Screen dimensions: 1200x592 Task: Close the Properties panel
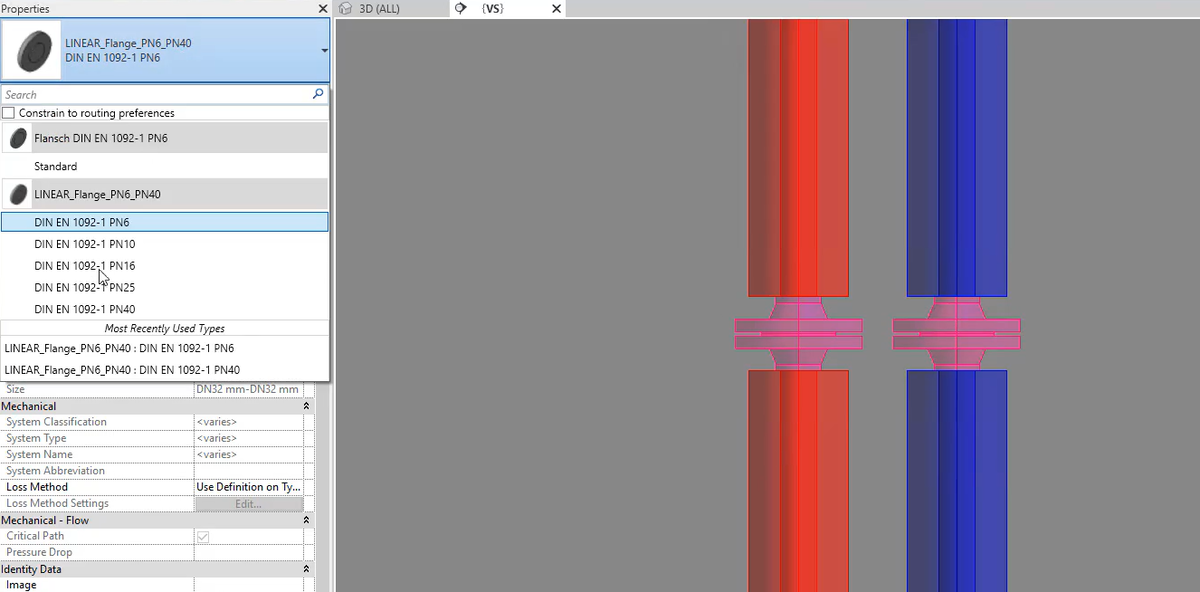click(x=322, y=8)
